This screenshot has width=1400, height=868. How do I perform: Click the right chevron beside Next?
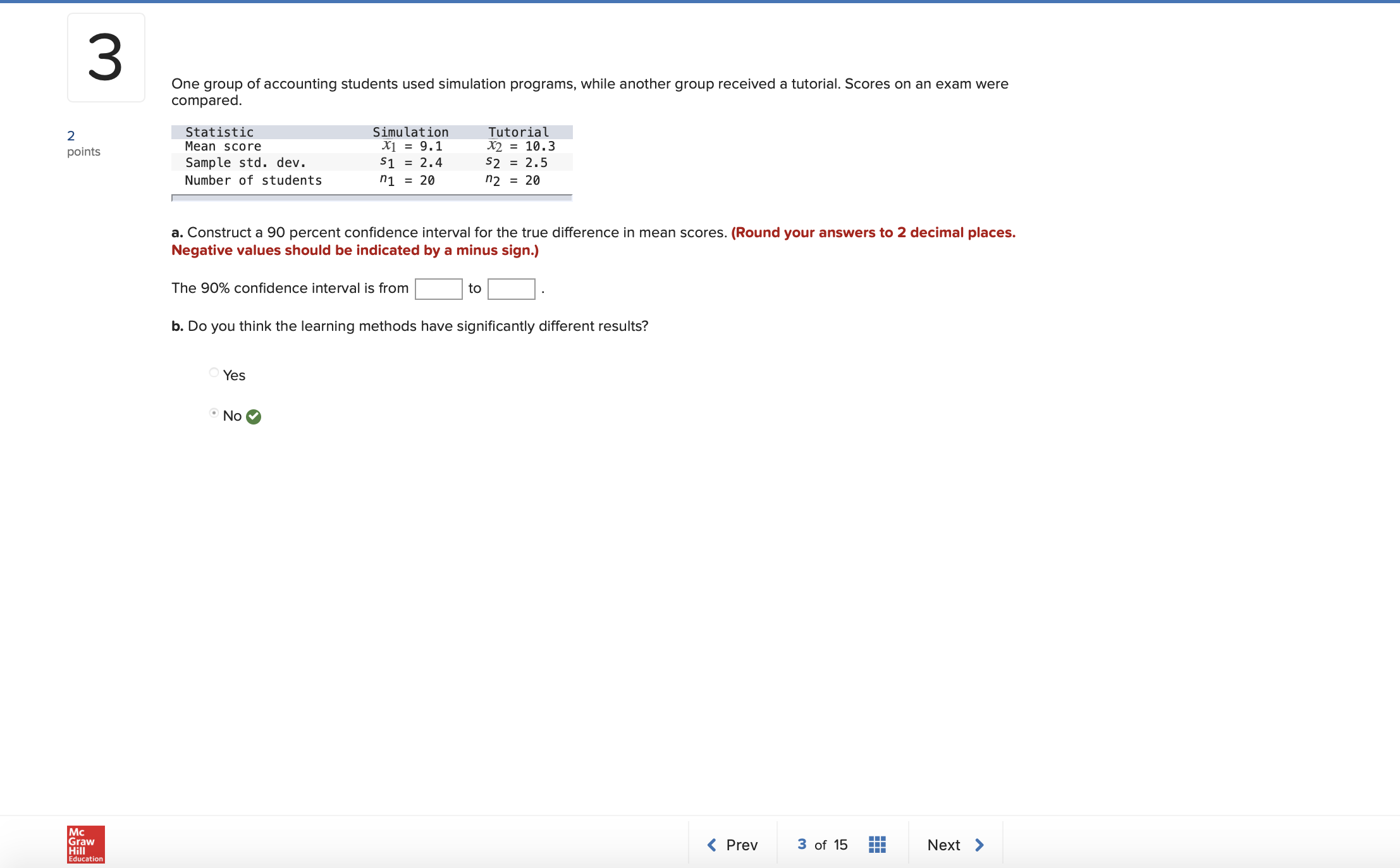pos(979,845)
